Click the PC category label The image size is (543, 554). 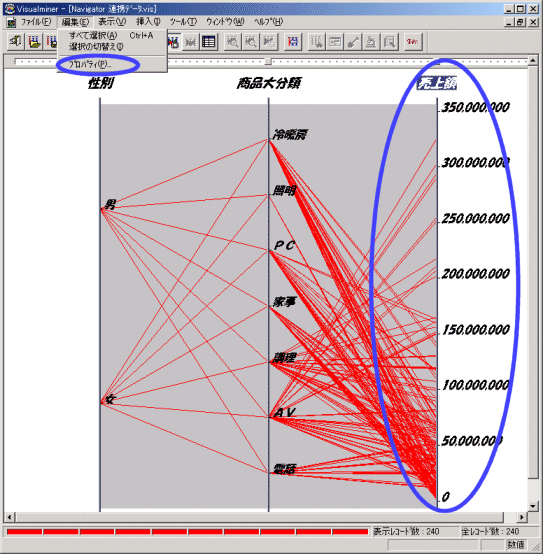284,245
